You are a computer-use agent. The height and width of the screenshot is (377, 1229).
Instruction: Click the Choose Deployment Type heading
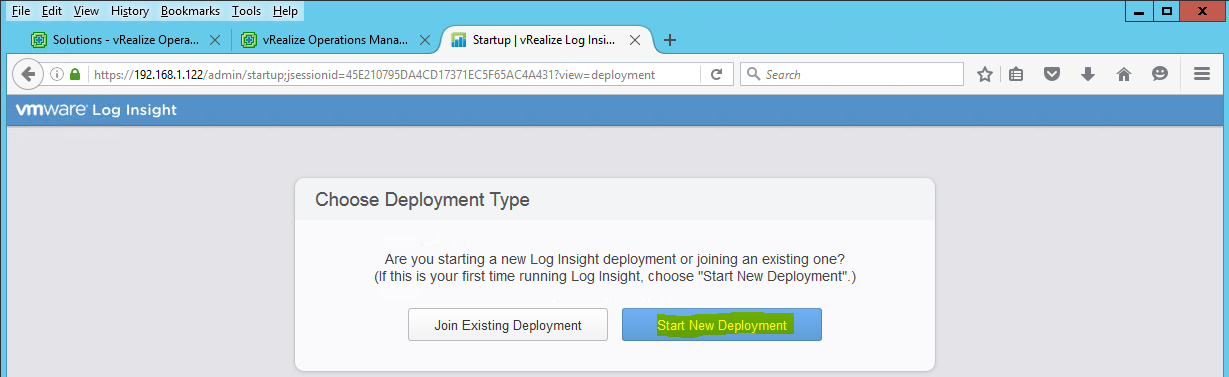coord(422,199)
